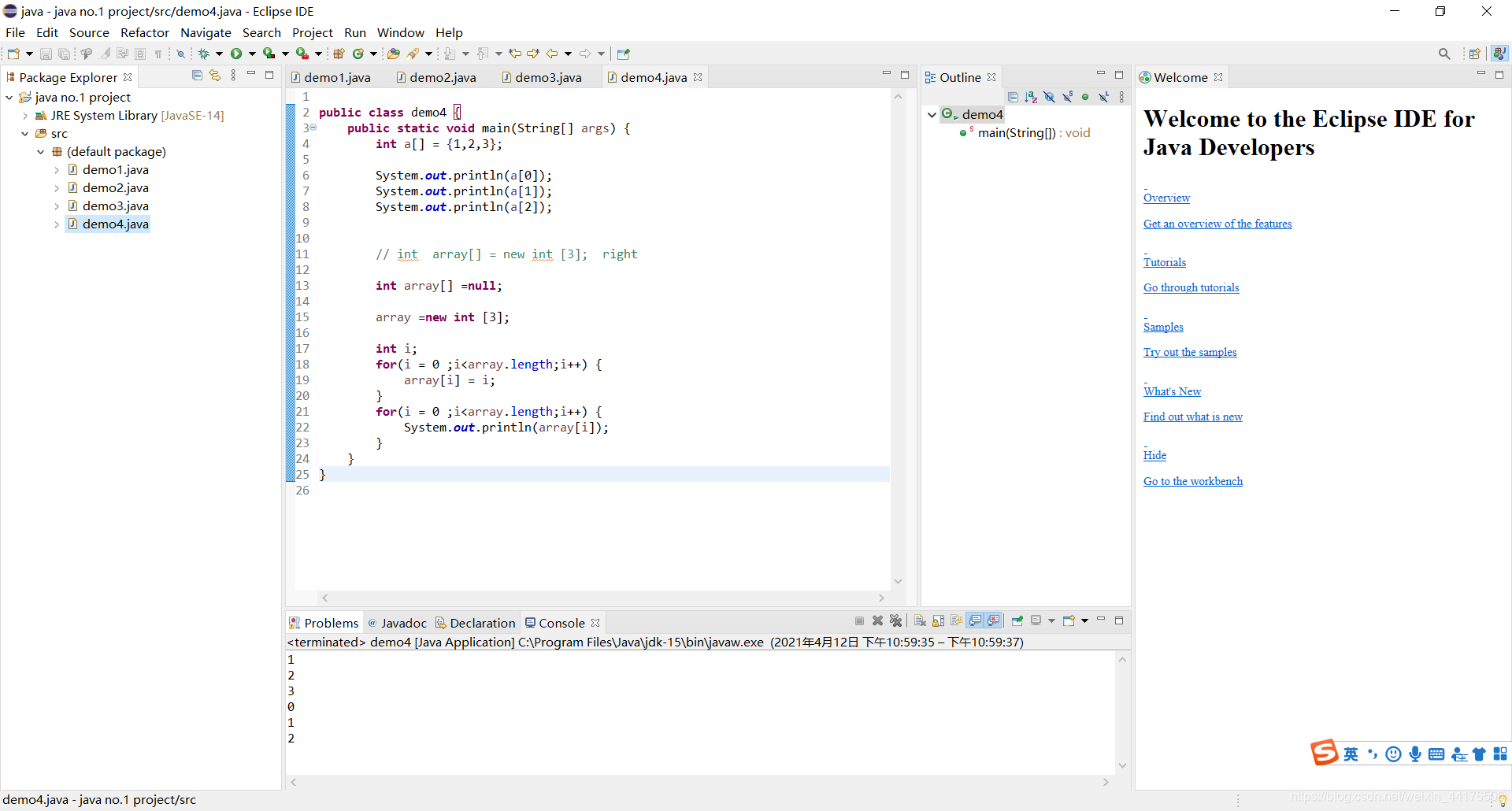This screenshot has height=811, width=1512.
Task: Switch to the Problems tab
Action: 324,623
